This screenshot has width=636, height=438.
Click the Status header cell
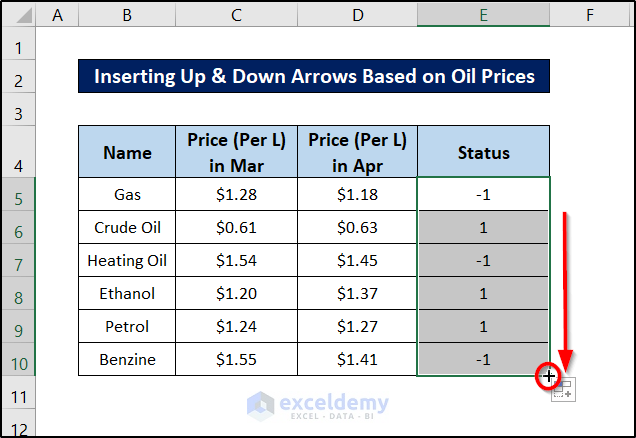pos(483,153)
